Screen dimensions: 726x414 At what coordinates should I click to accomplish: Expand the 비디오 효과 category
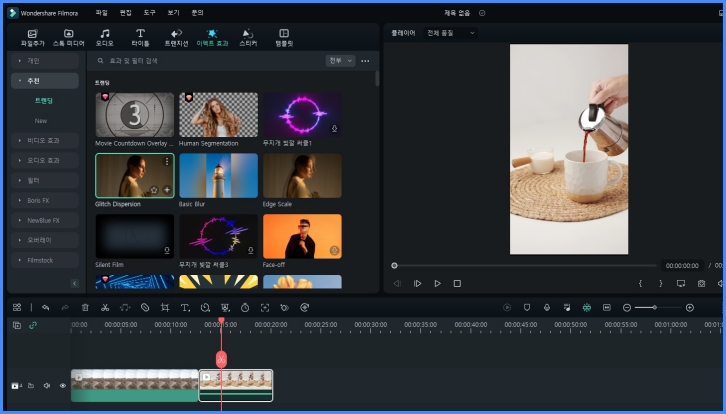tap(45, 140)
